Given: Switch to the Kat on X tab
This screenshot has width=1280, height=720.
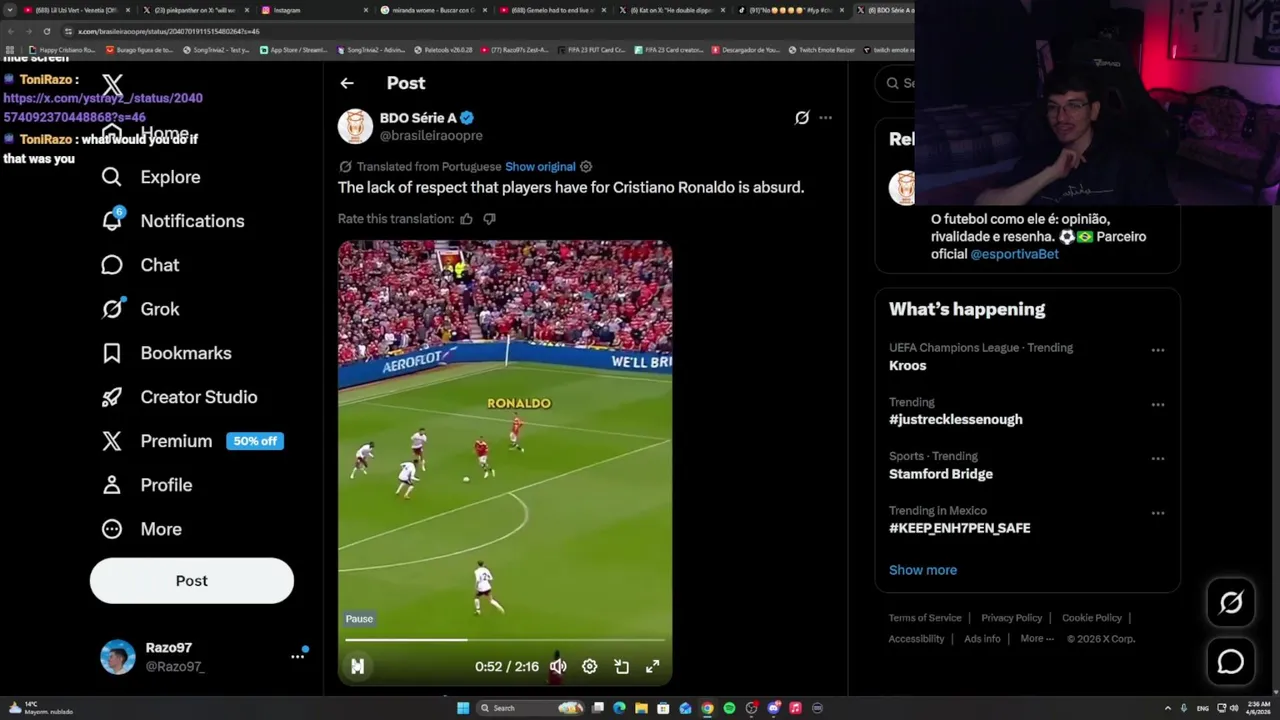Looking at the screenshot, I should (x=670, y=10).
